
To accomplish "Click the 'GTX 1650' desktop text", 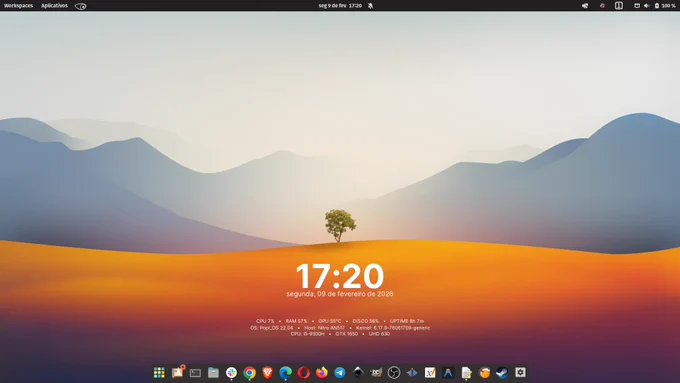I will pyautogui.click(x=347, y=334).
